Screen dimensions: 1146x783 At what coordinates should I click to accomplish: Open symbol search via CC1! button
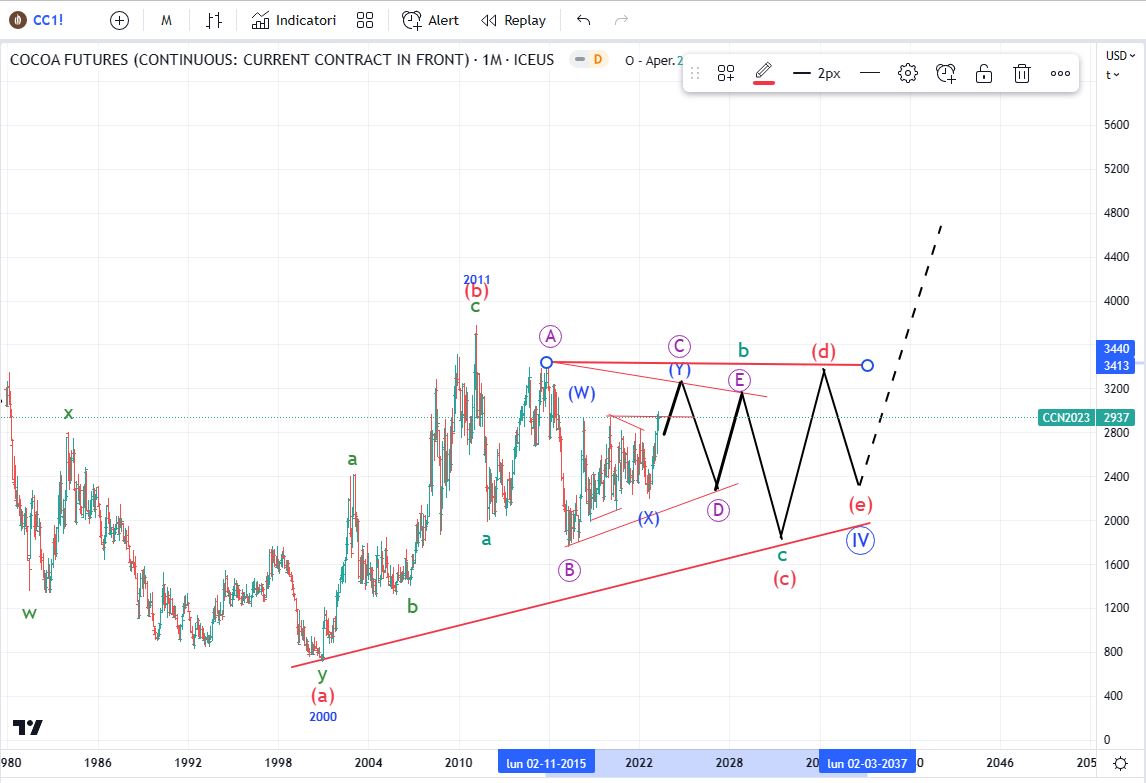pyautogui.click(x=37, y=20)
